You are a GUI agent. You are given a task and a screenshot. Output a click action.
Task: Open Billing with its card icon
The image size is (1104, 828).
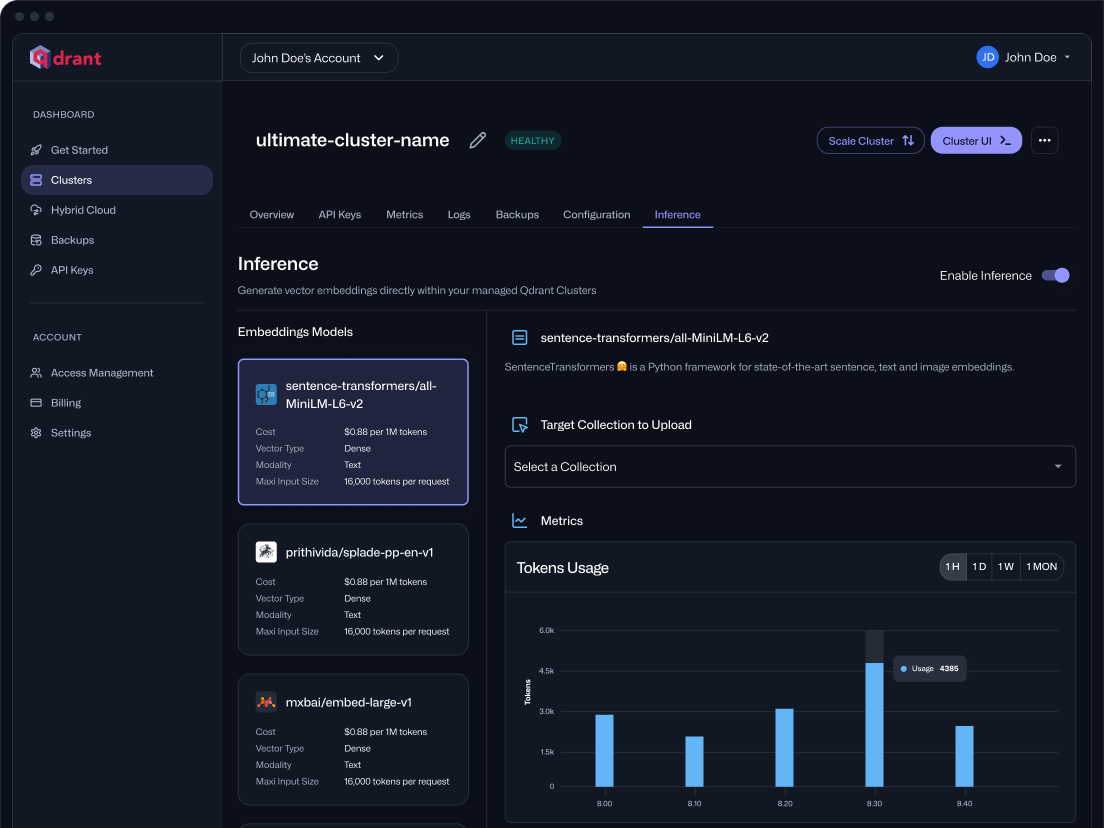35,402
